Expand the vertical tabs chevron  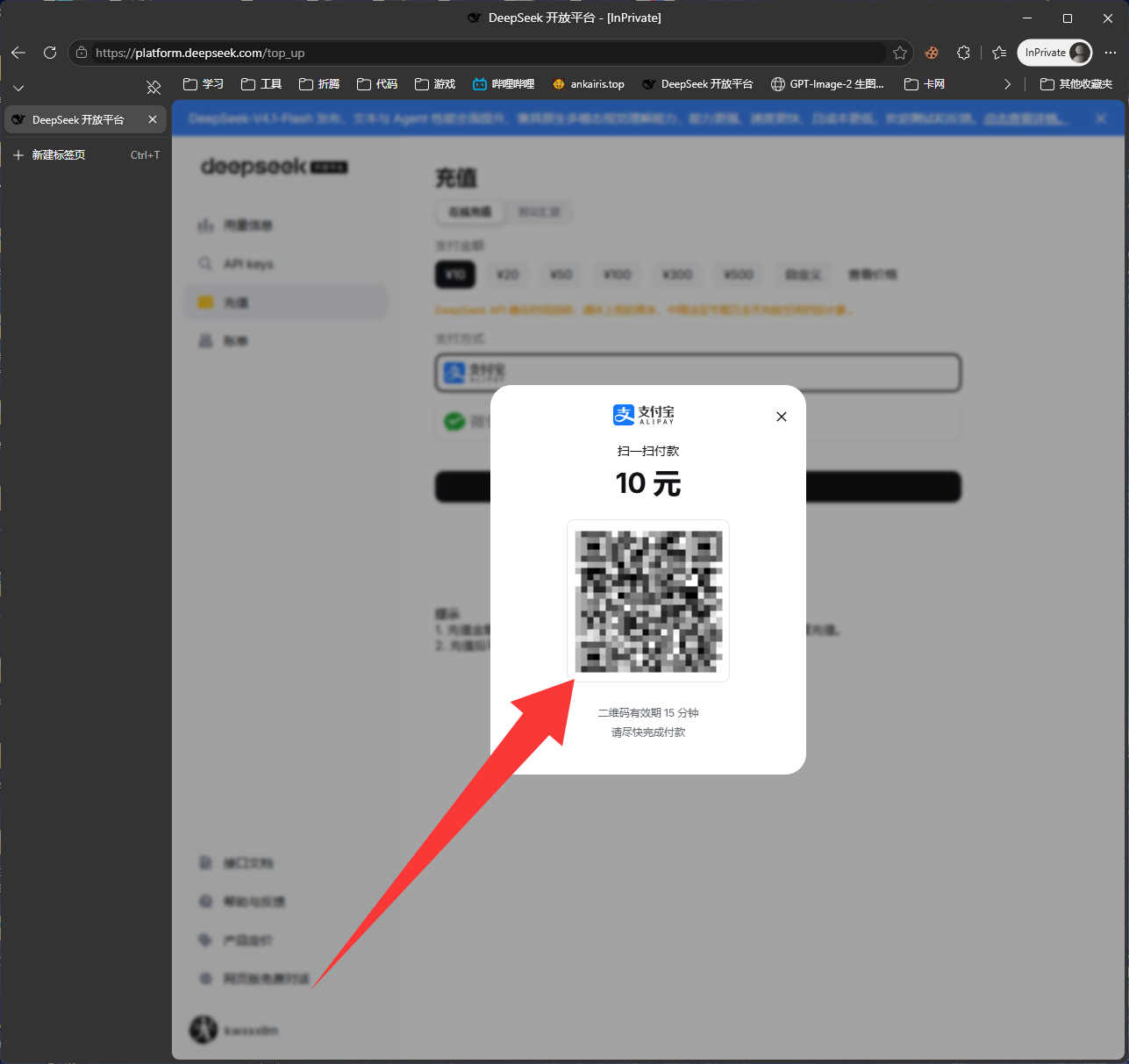[18, 88]
